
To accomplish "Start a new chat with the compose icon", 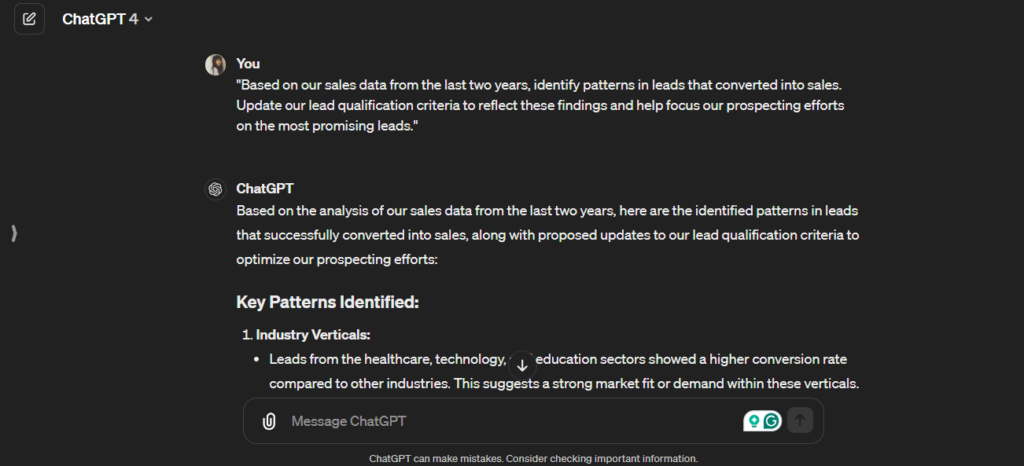I will [x=29, y=19].
